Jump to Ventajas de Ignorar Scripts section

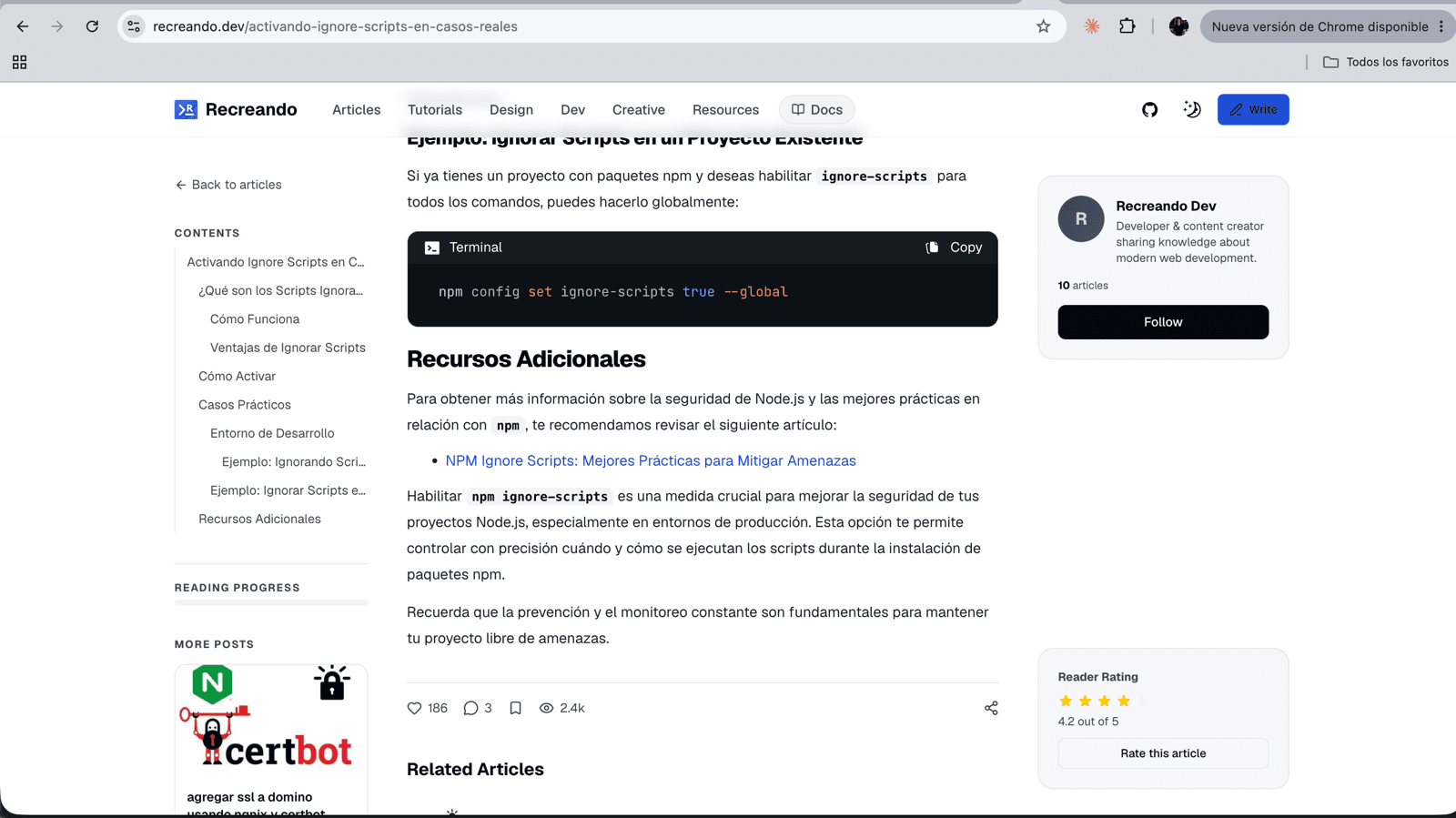pos(288,348)
